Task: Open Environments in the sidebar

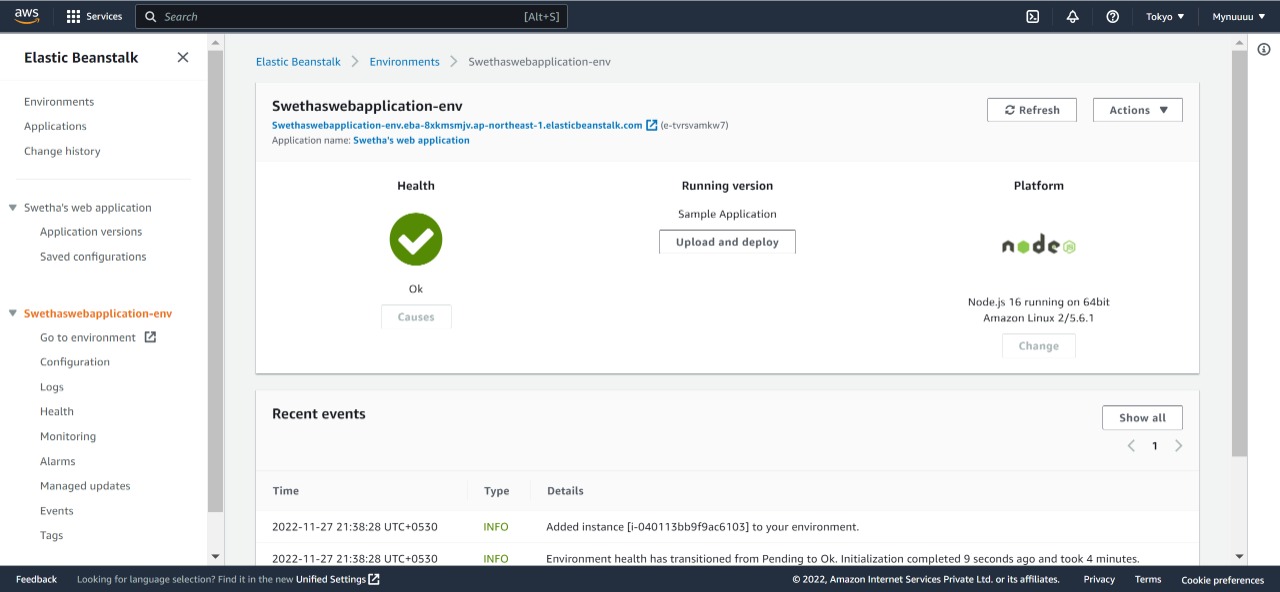Action: pyautogui.click(x=59, y=102)
